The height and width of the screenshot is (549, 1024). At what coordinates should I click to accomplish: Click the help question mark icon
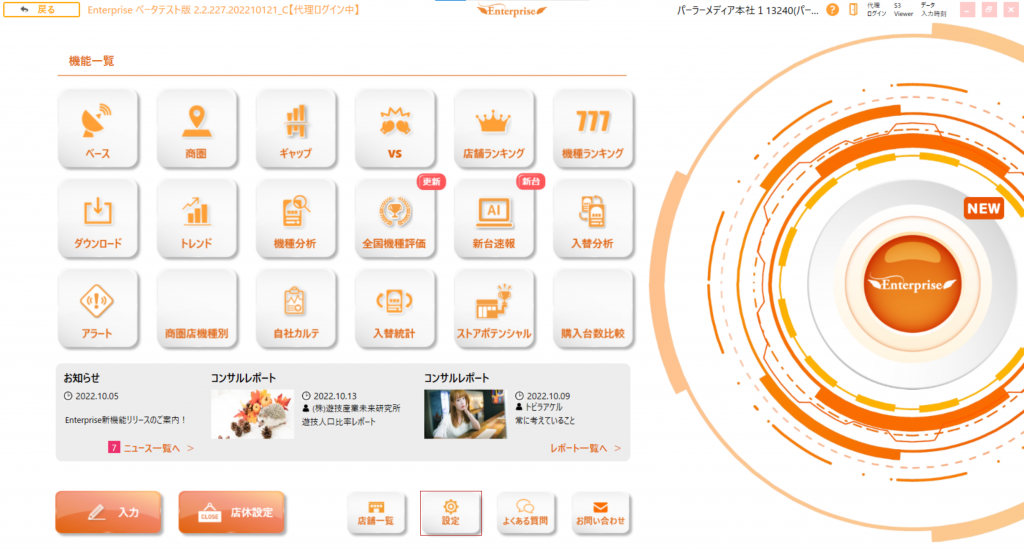(x=832, y=10)
